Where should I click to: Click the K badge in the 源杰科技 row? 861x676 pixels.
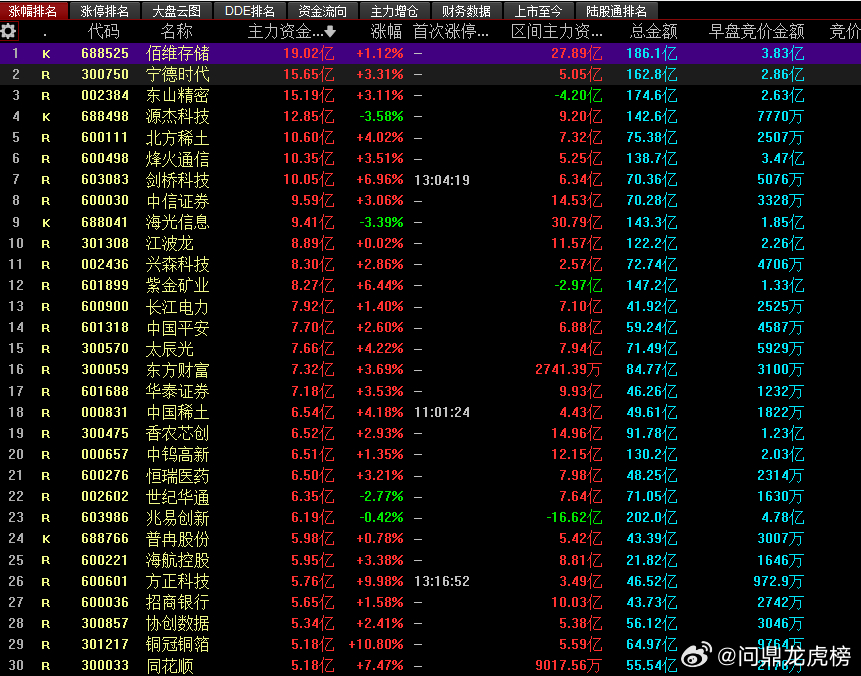click(46, 117)
